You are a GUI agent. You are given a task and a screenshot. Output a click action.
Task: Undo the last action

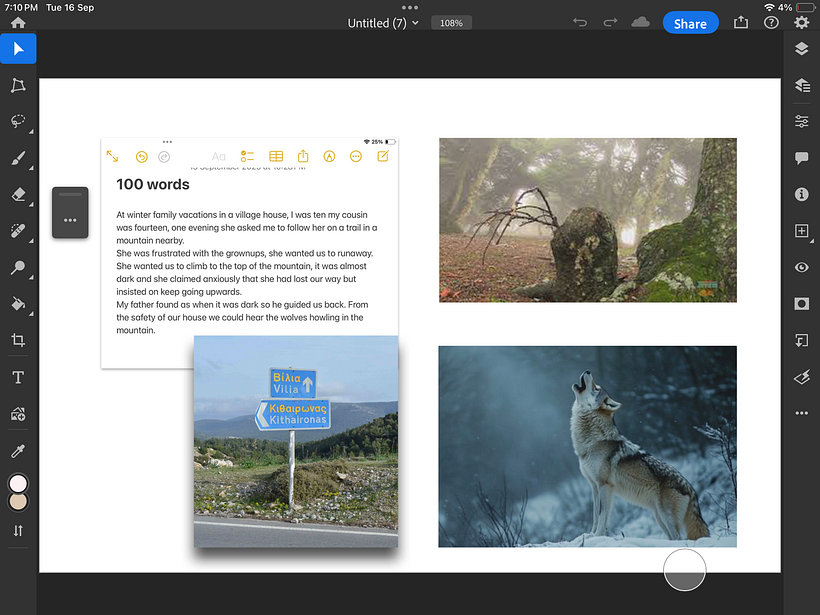pyautogui.click(x=580, y=23)
